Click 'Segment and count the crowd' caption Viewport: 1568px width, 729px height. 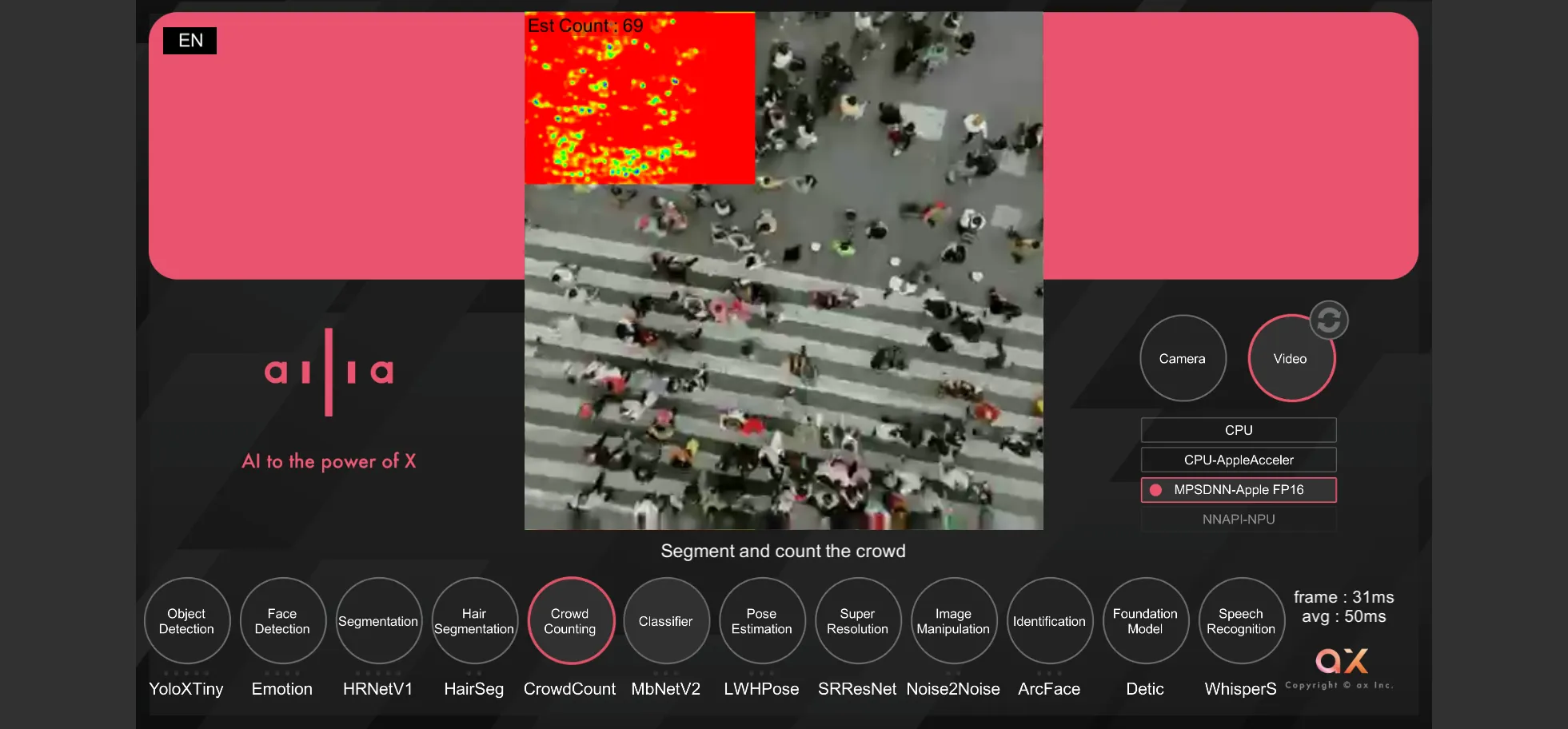784,551
